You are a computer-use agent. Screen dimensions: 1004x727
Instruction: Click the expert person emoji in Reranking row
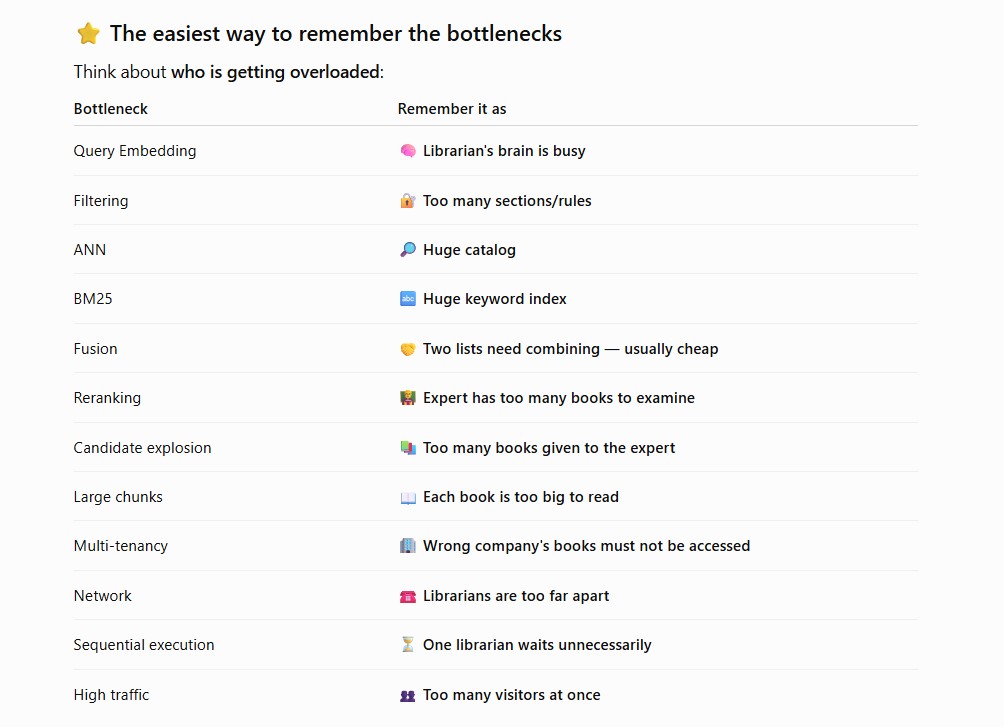(408, 398)
